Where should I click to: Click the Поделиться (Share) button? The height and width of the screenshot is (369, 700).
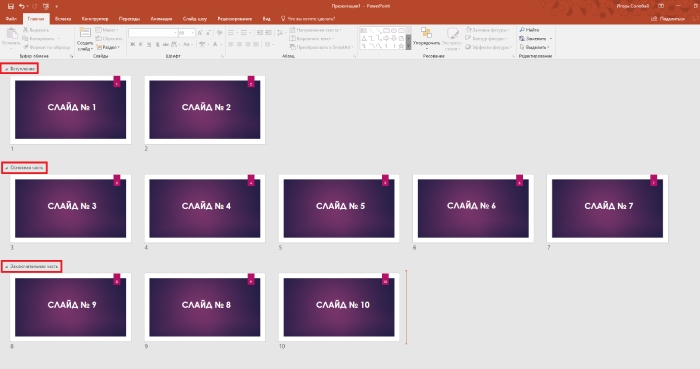(x=668, y=19)
